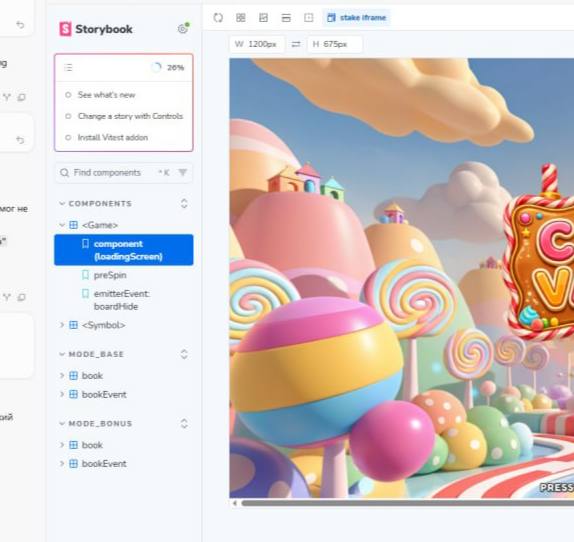Check off 'Change a story with Controls'
This screenshot has height=542, width=574.
68,116
